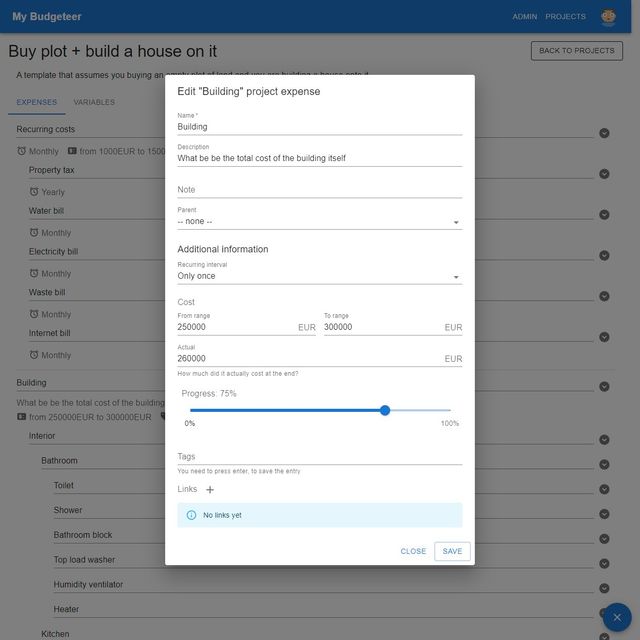Click the "No links yet" message
This screenshot has width=640, height=640.
click(222, 515)
